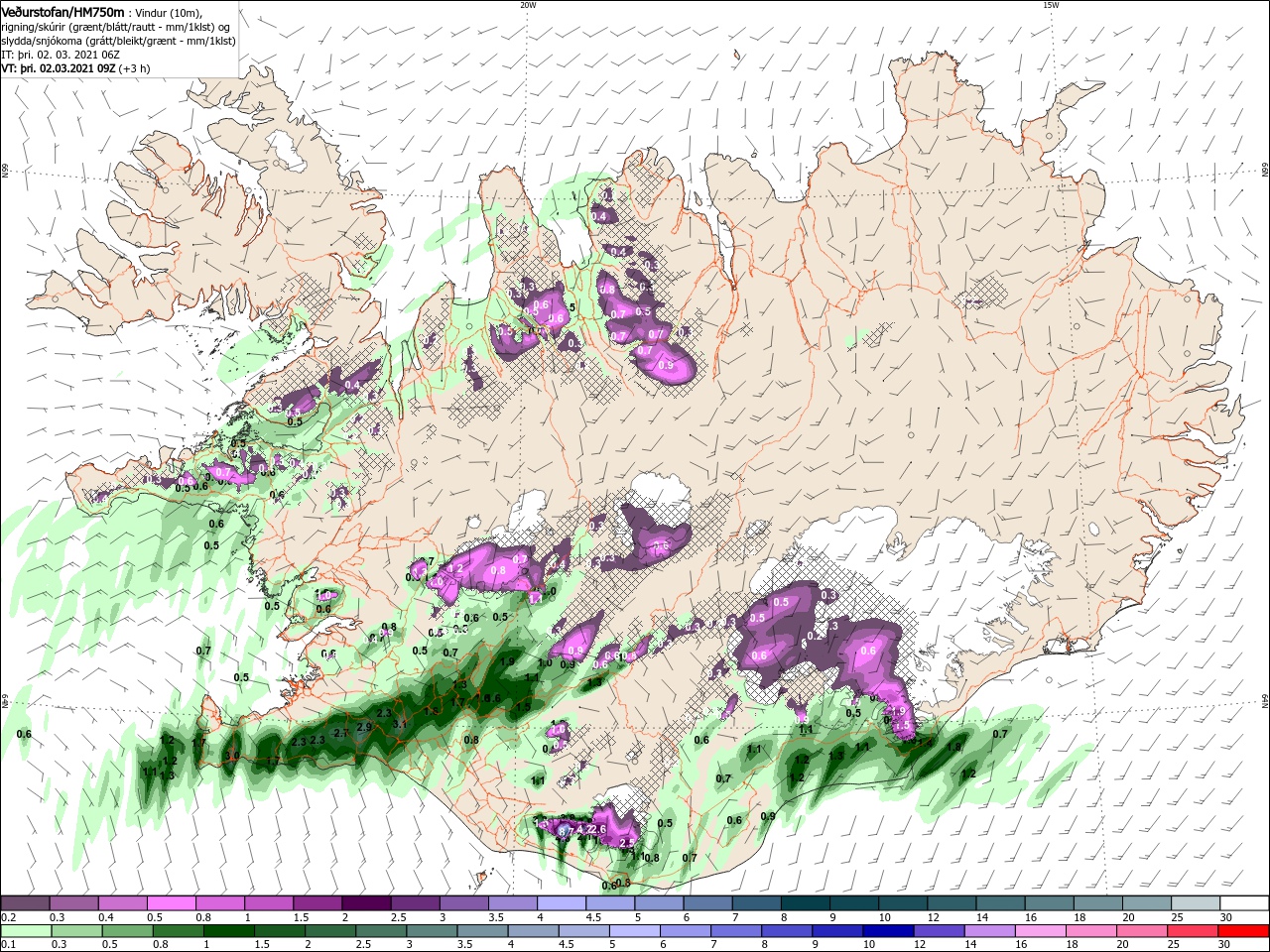
Task: Click the '18' label in the snow legend row
Action: [x=1078, y=917]
